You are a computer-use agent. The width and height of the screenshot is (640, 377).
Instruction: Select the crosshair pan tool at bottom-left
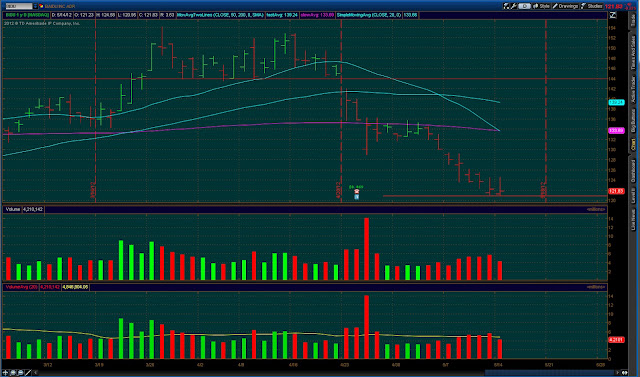tap(5, 373)
